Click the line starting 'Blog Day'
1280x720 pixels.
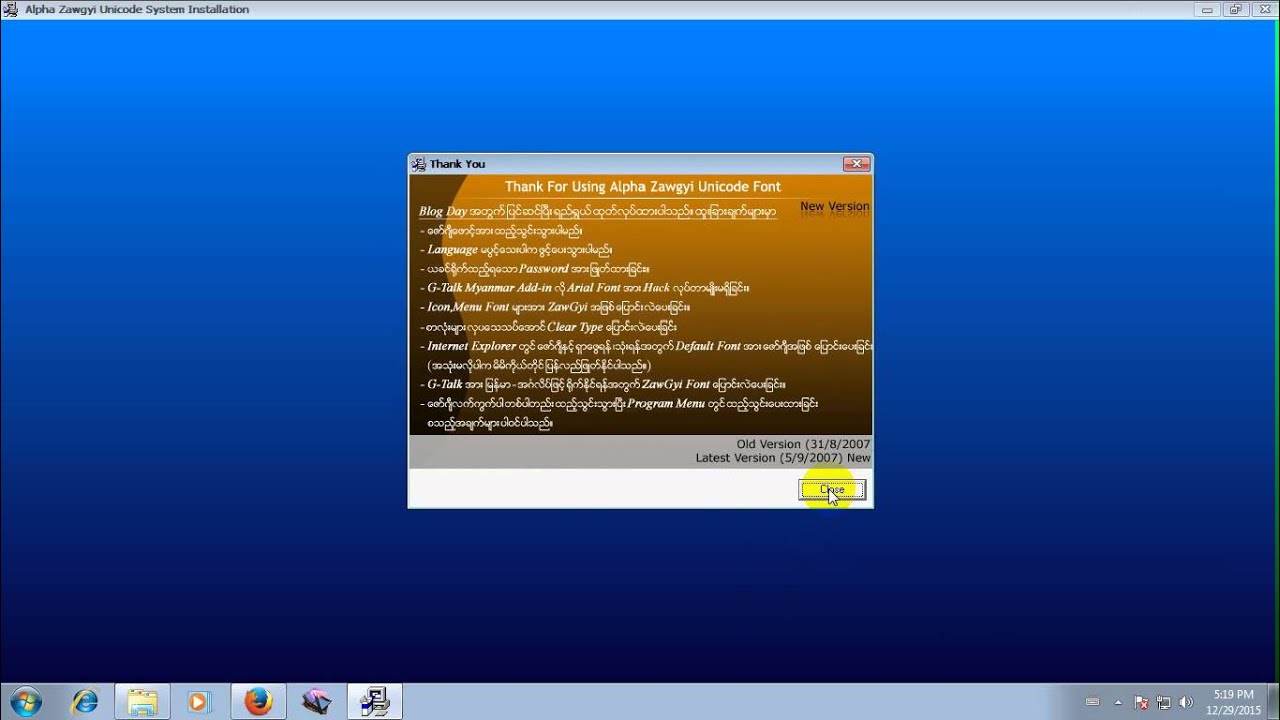tap(597, 212)
